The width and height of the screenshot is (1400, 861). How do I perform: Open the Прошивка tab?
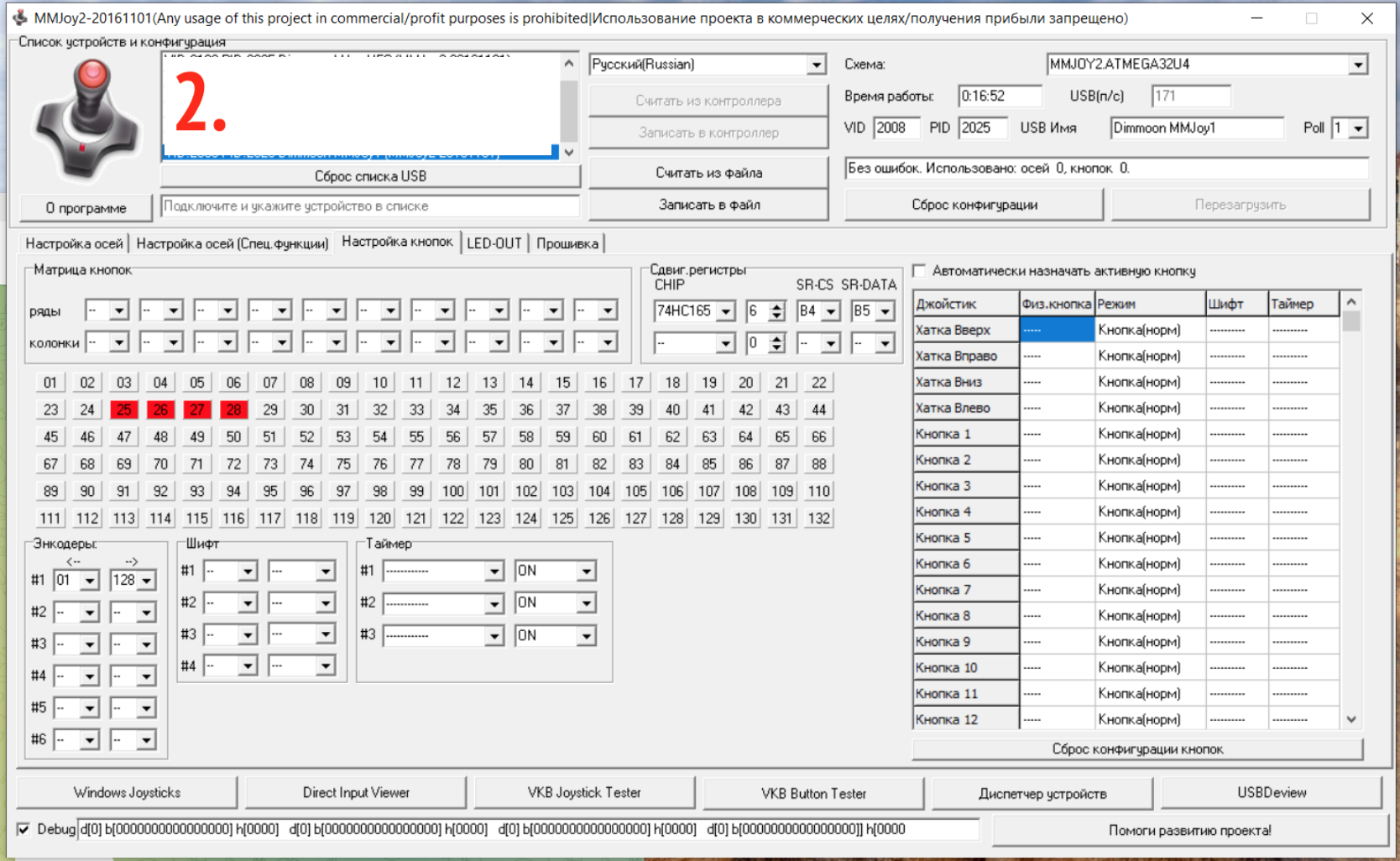567,243
